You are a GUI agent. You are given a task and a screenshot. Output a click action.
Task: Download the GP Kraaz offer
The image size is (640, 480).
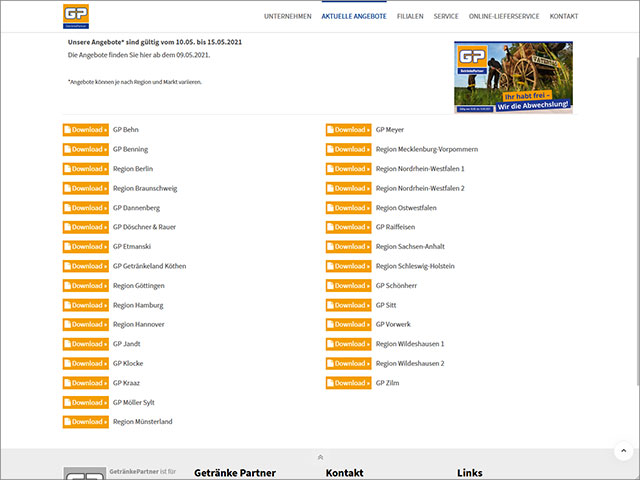(x=86, y=383)
